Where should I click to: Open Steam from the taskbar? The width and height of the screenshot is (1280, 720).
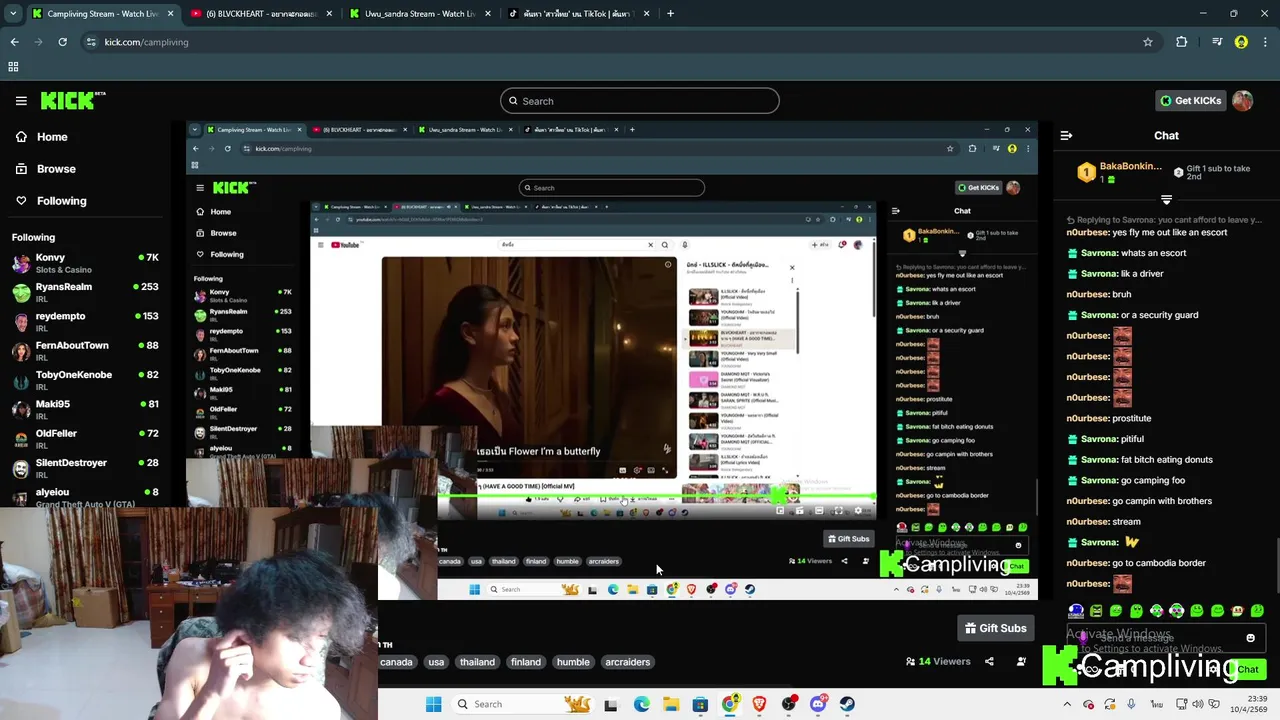click(x=847, y=704)
